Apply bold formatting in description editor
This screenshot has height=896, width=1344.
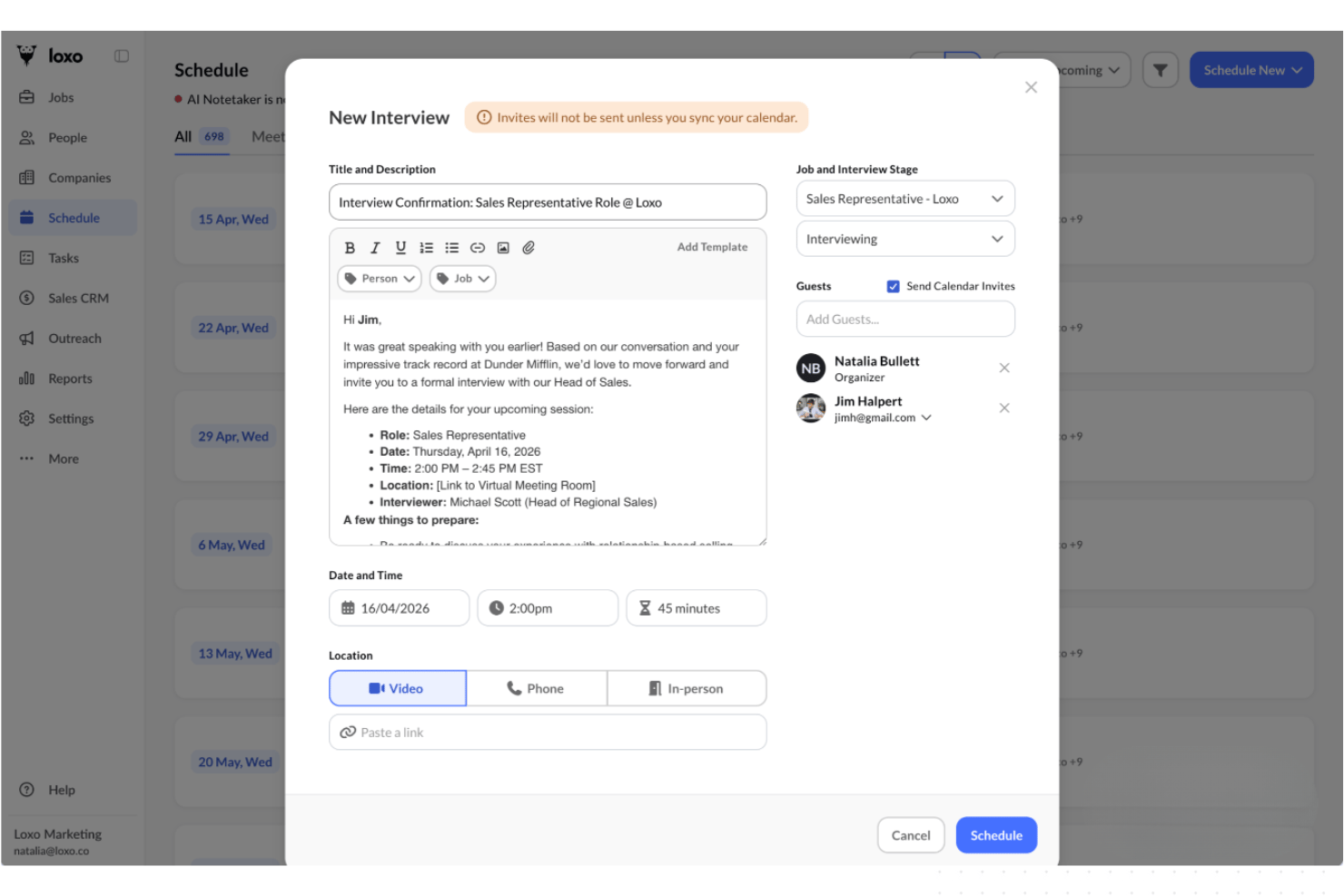[x=350, y=247]
